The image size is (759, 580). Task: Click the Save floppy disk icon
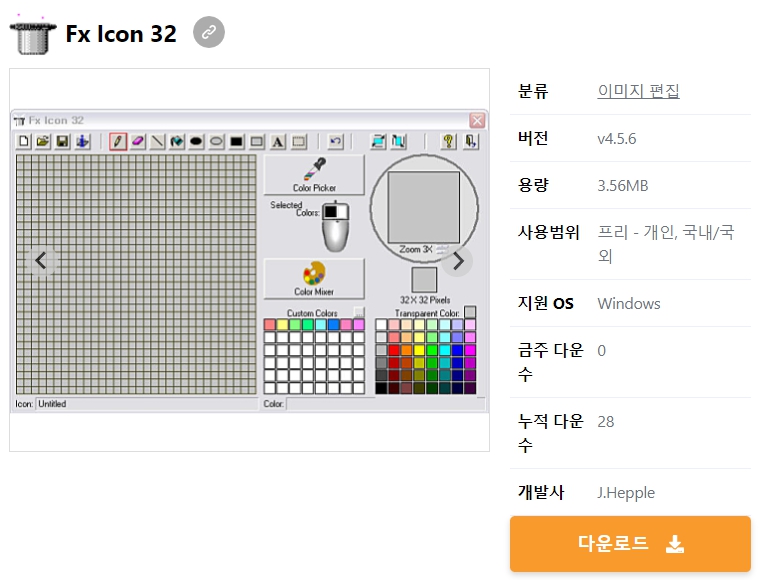(x=63, y=141)
